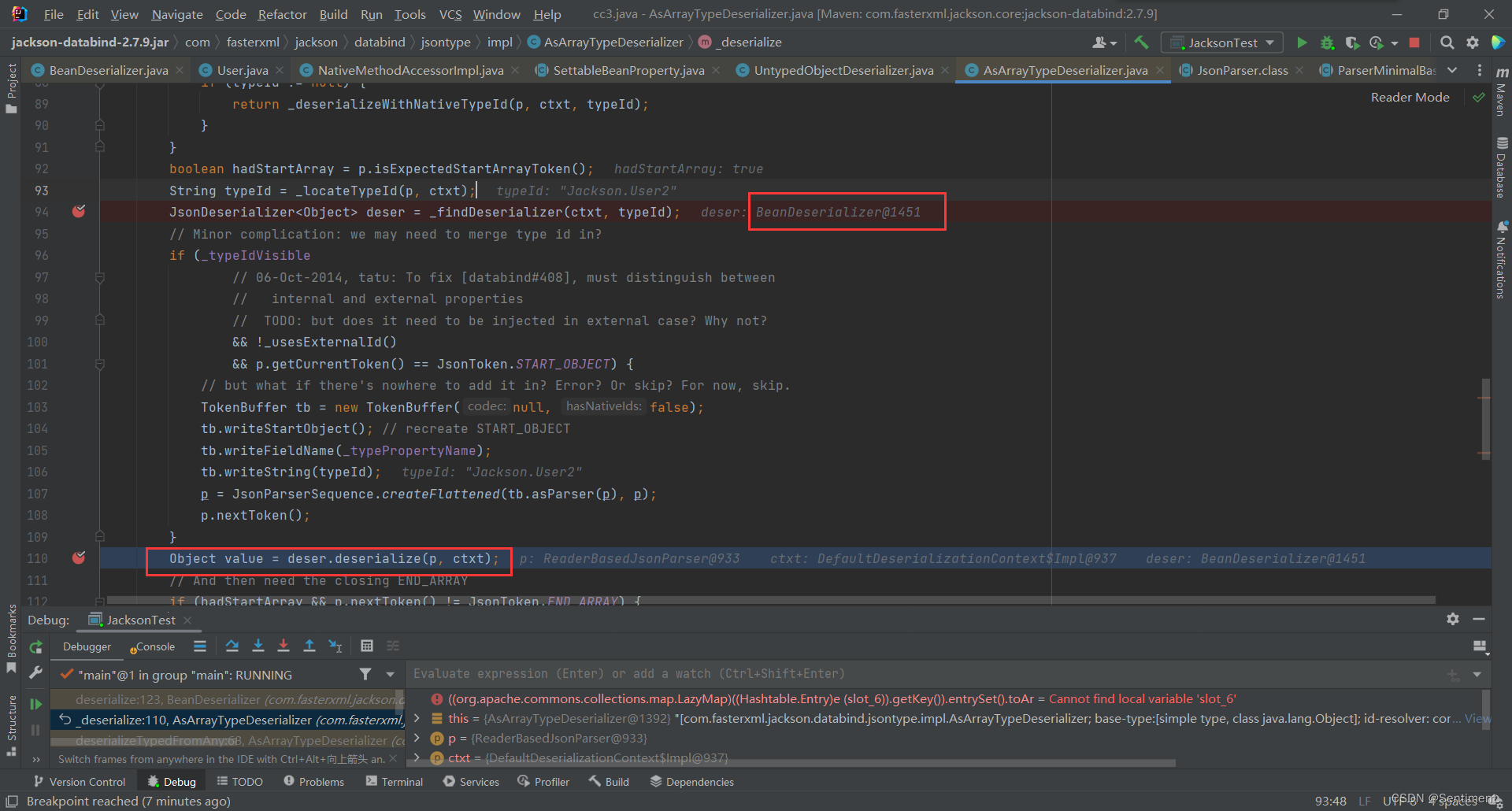Open the Notifications side panel
The width and height of the screenshot is (1512, 811).
click(x=1501, y=260)
